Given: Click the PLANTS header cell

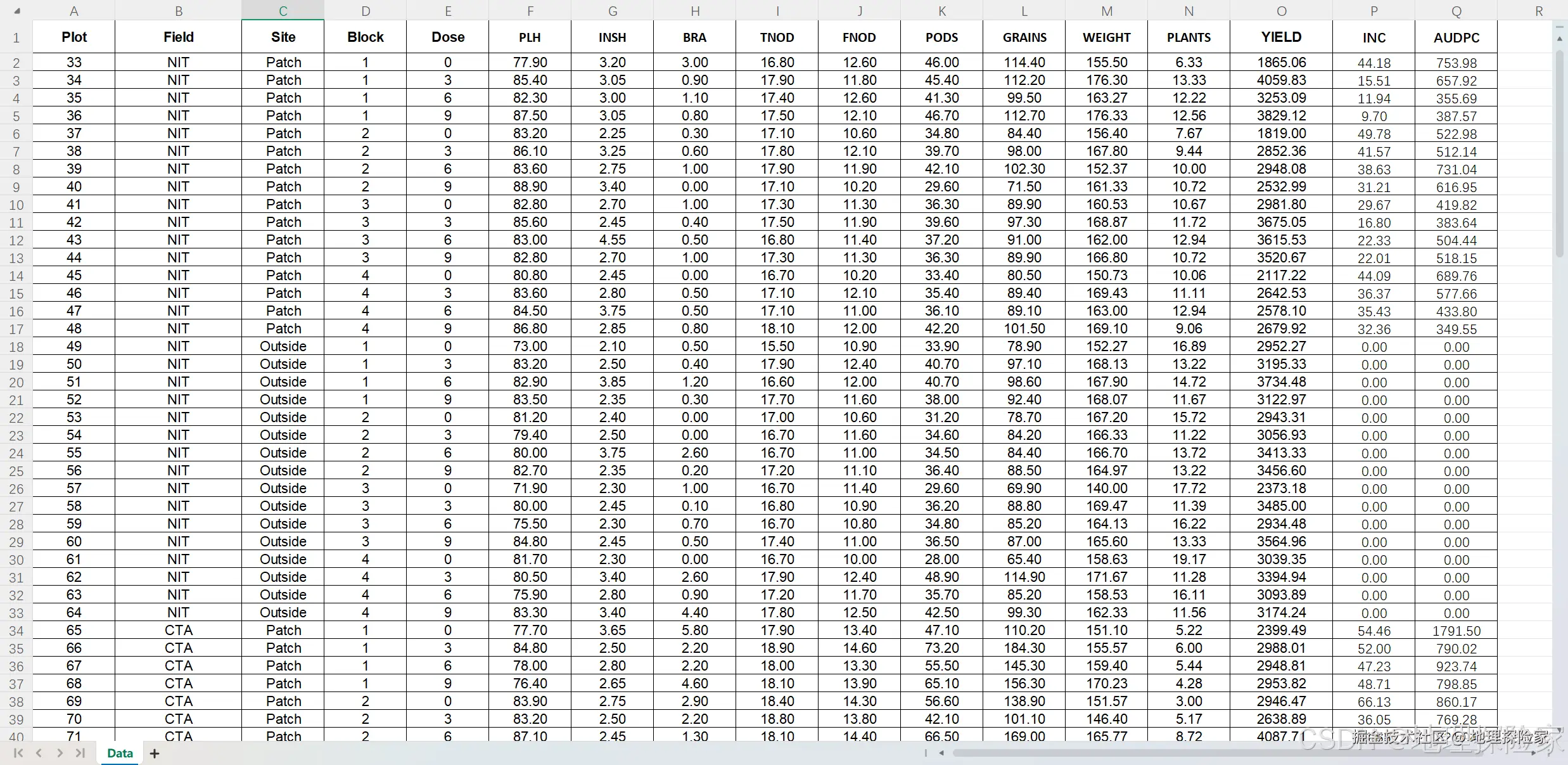Looking at the screenshot, I should click(x=1189, y=37).
